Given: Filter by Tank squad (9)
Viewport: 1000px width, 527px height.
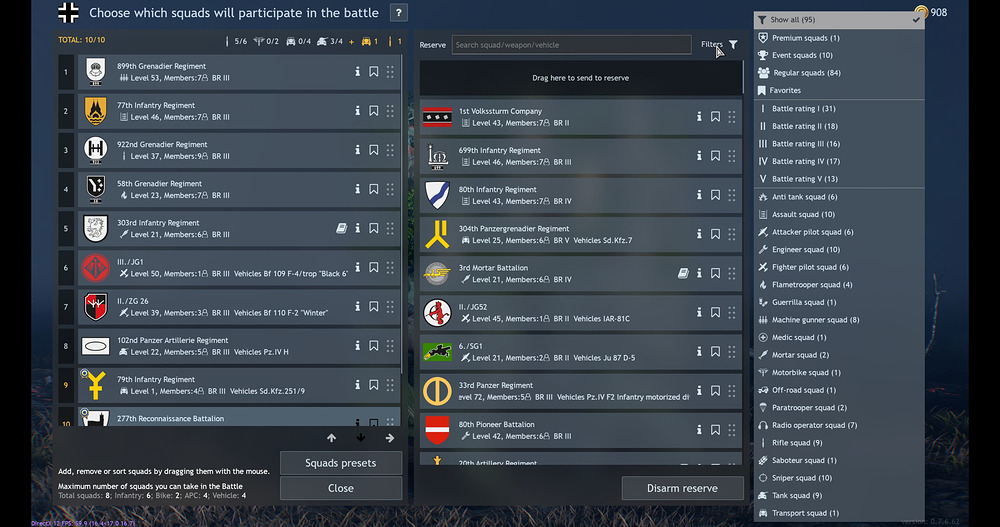Looking at the screenshot, I should pos(839,495).
